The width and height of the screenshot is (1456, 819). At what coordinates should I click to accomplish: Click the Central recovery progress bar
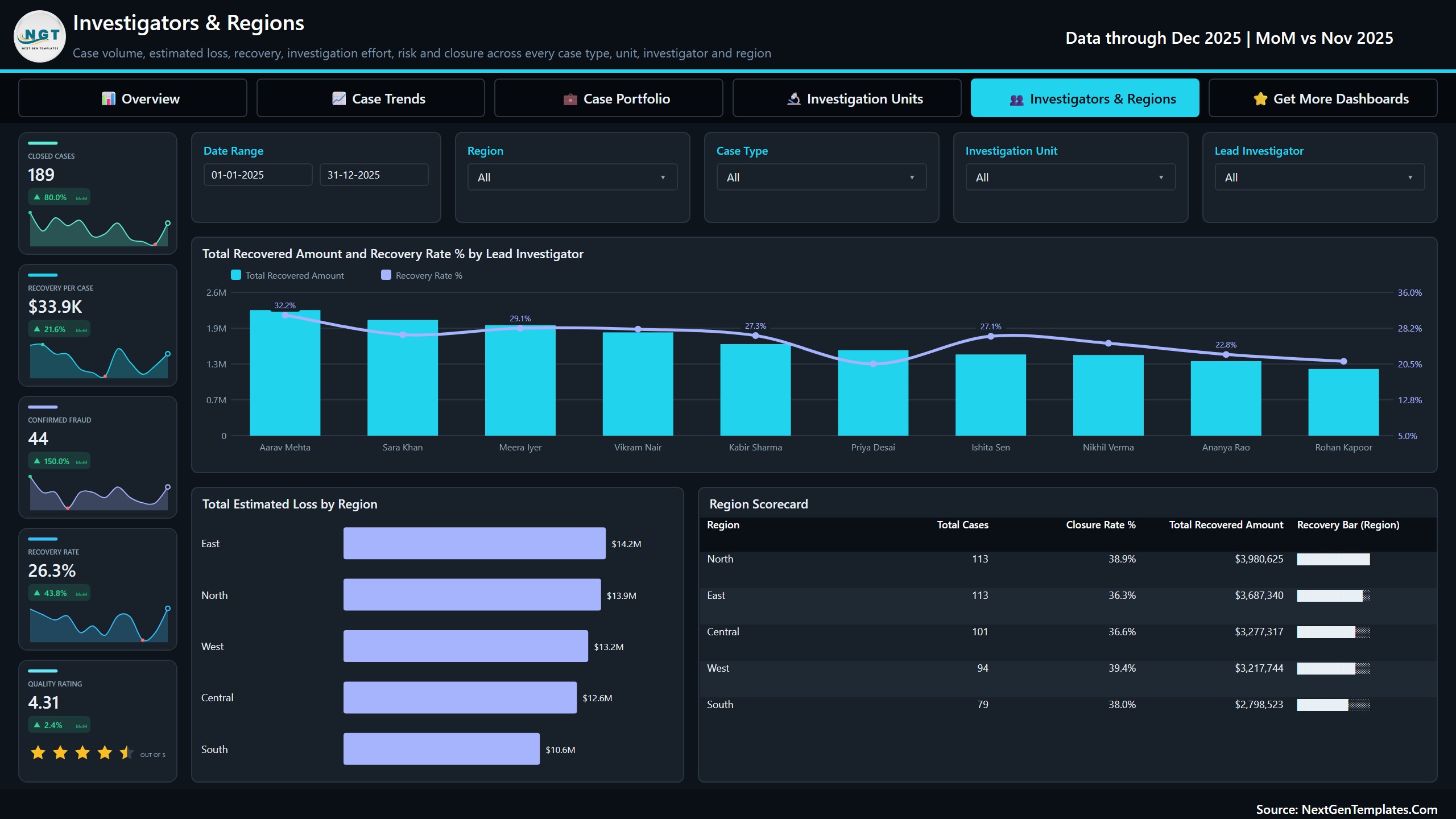coord(1333,632)
